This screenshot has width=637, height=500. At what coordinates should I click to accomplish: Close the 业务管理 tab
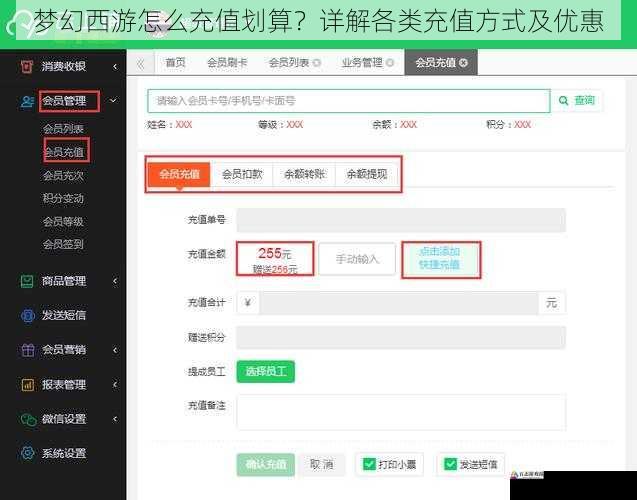pos(390,63)
